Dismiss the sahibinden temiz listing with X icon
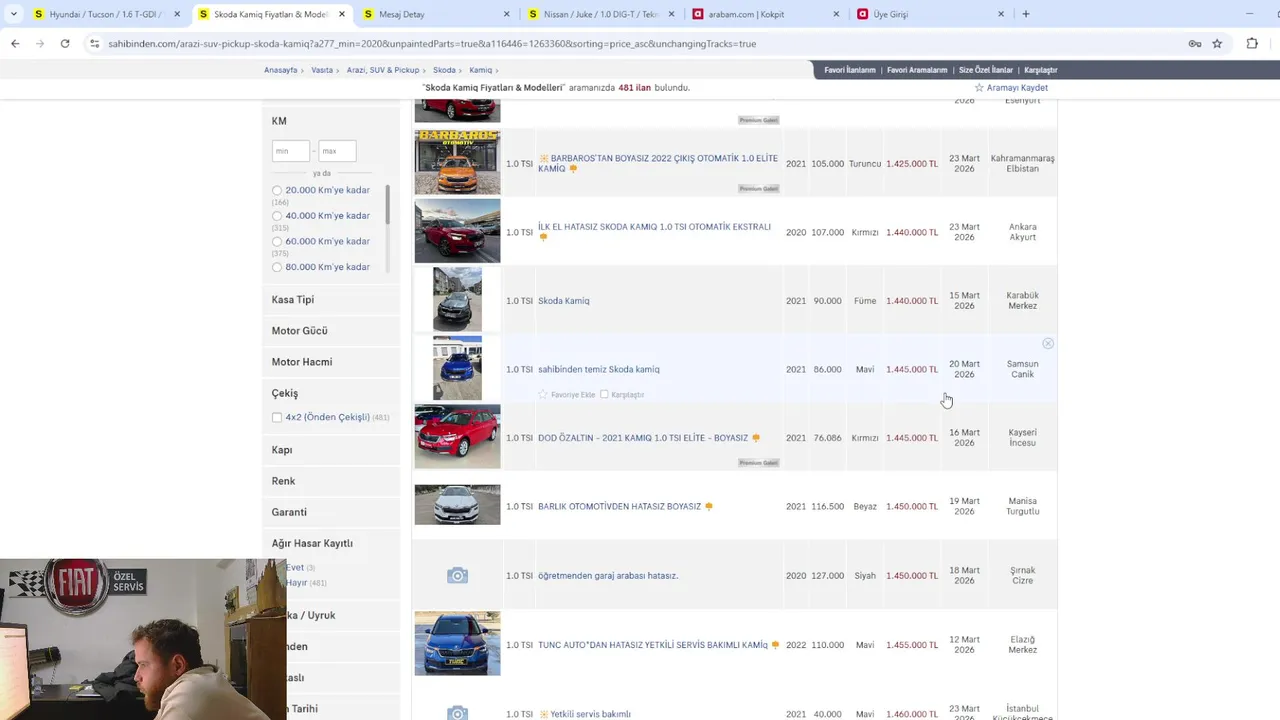This screenshot has height=720, width=1280. coord(1048,343)
